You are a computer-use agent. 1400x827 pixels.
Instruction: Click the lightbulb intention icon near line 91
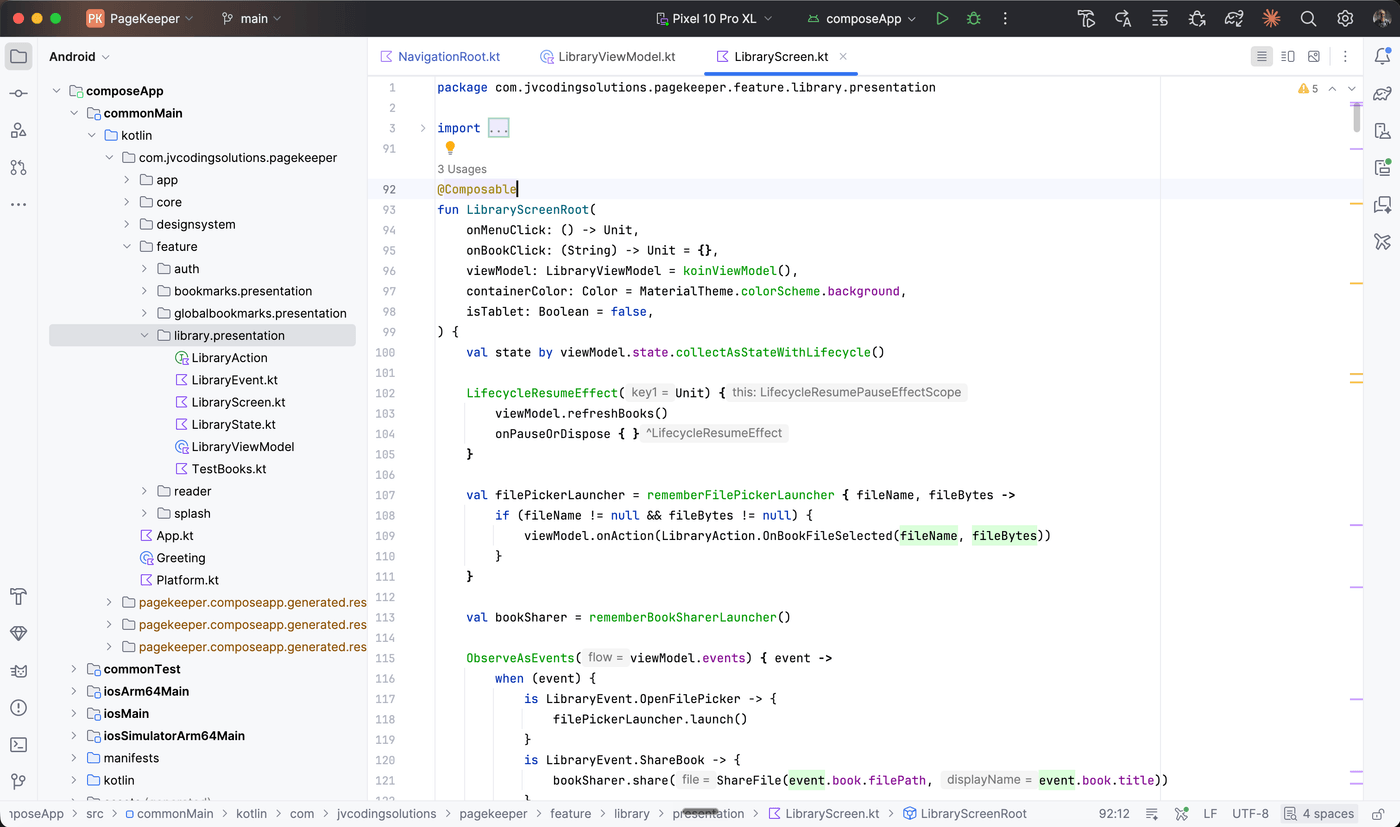(450, 148)
